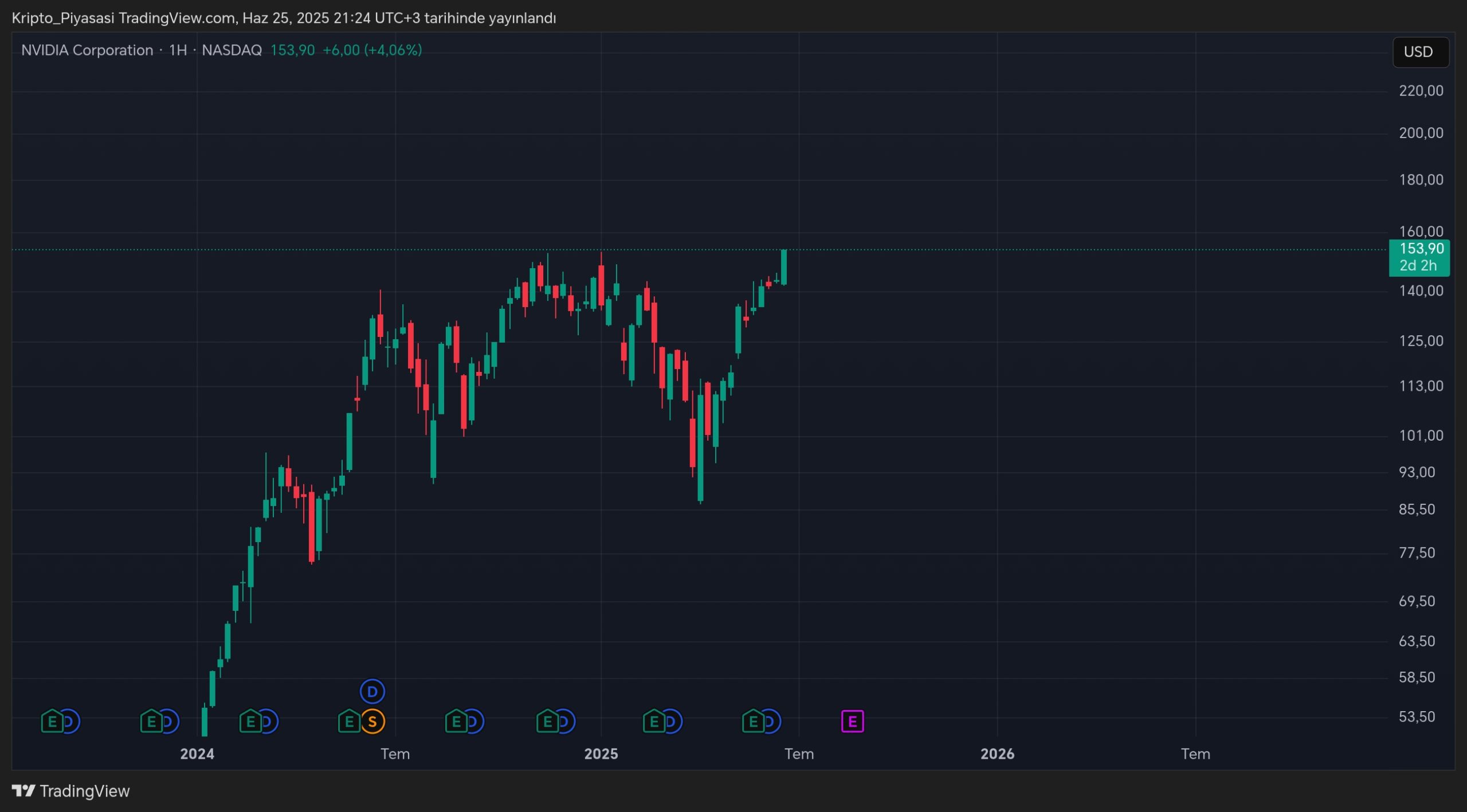Viewport: 1467px width, 812px height.
Task: Click the leftmost green earnings E marker
Action: pos(52,721)
